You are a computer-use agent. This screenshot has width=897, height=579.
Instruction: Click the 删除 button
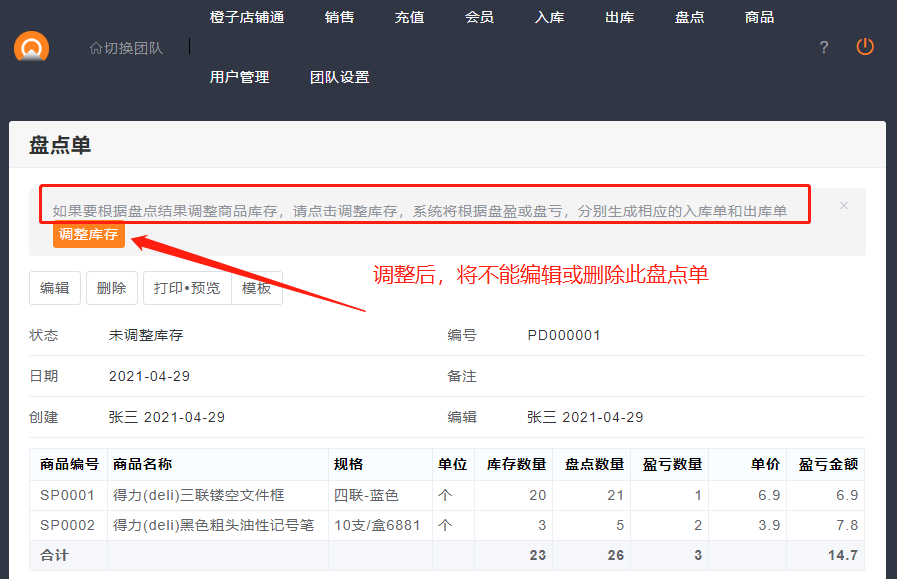click(x=111, y=288)
